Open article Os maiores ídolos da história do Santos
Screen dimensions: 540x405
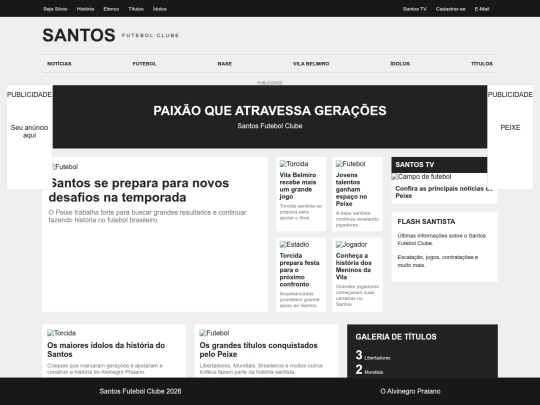point(106,350)
